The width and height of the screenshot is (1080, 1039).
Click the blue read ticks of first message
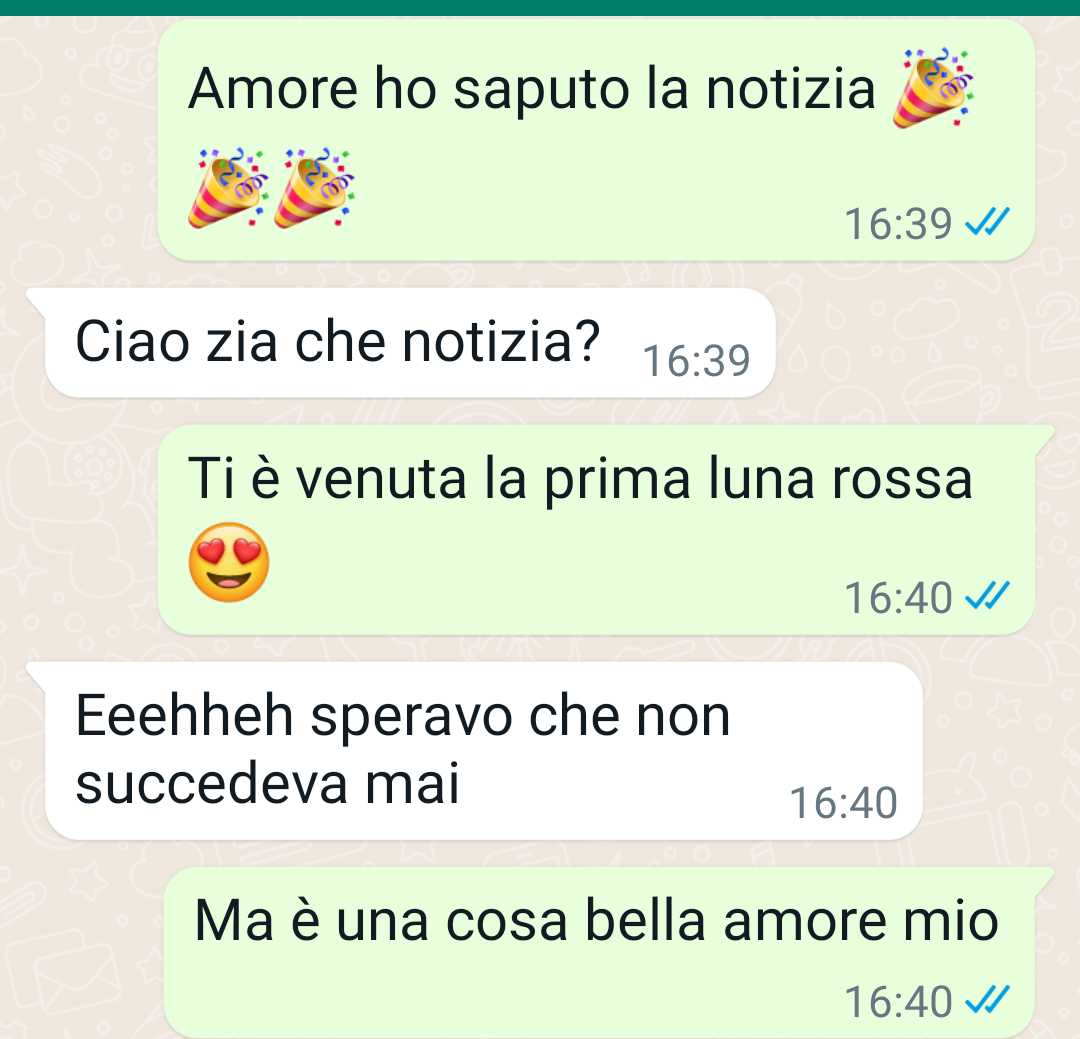pyautogui.click(x=987, y=222)
